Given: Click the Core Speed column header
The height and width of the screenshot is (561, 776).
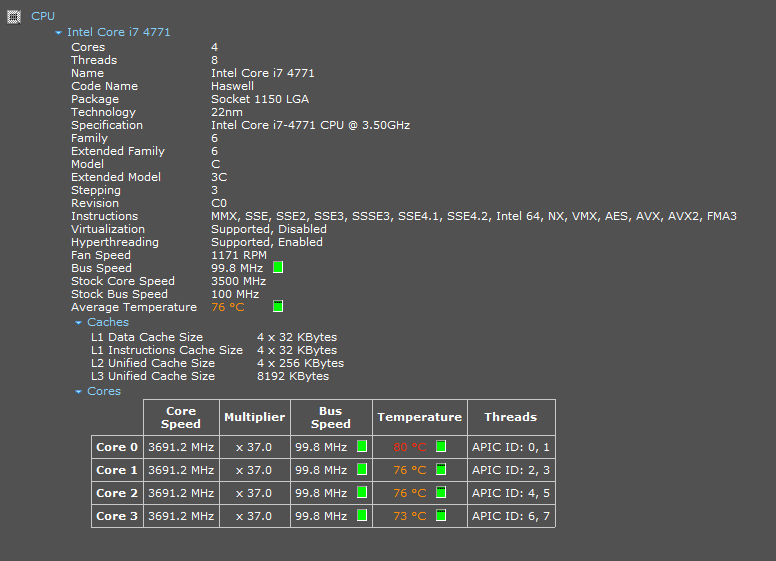Looking at the screenshot, I should 181,418.
